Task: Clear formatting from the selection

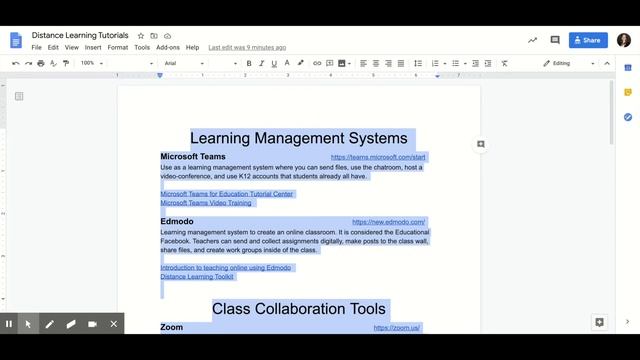Action: pyautogui.click(x=504, y=63)
